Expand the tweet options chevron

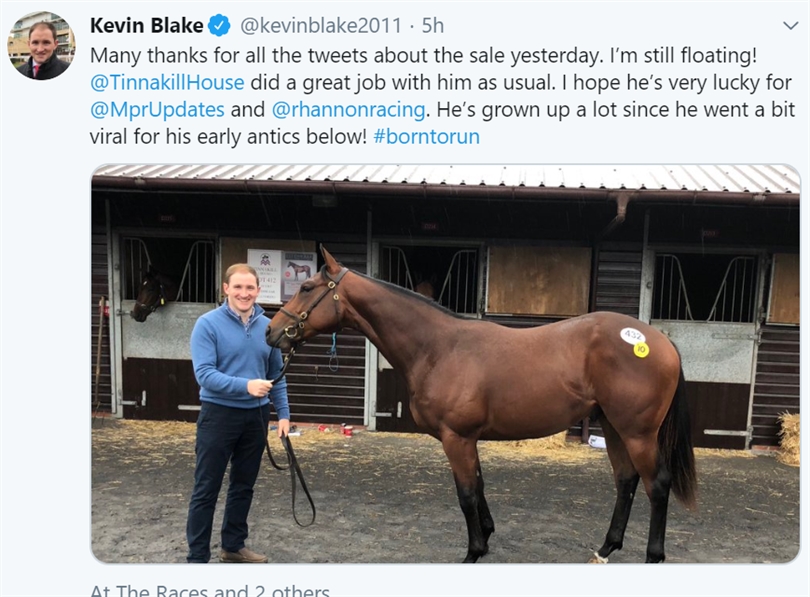(790, 25)
